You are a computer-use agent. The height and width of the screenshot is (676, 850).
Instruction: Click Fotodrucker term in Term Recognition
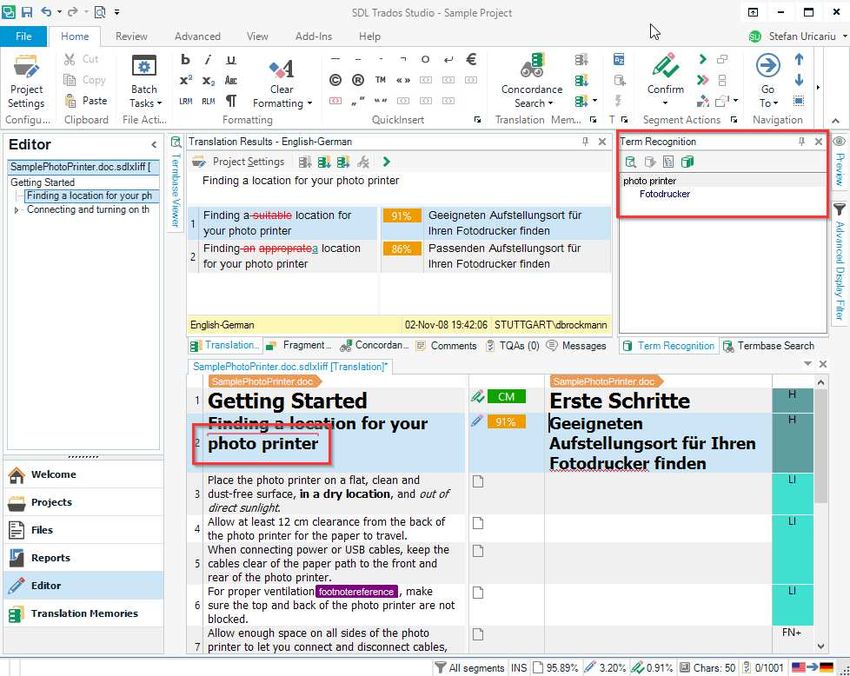point(665,194)
